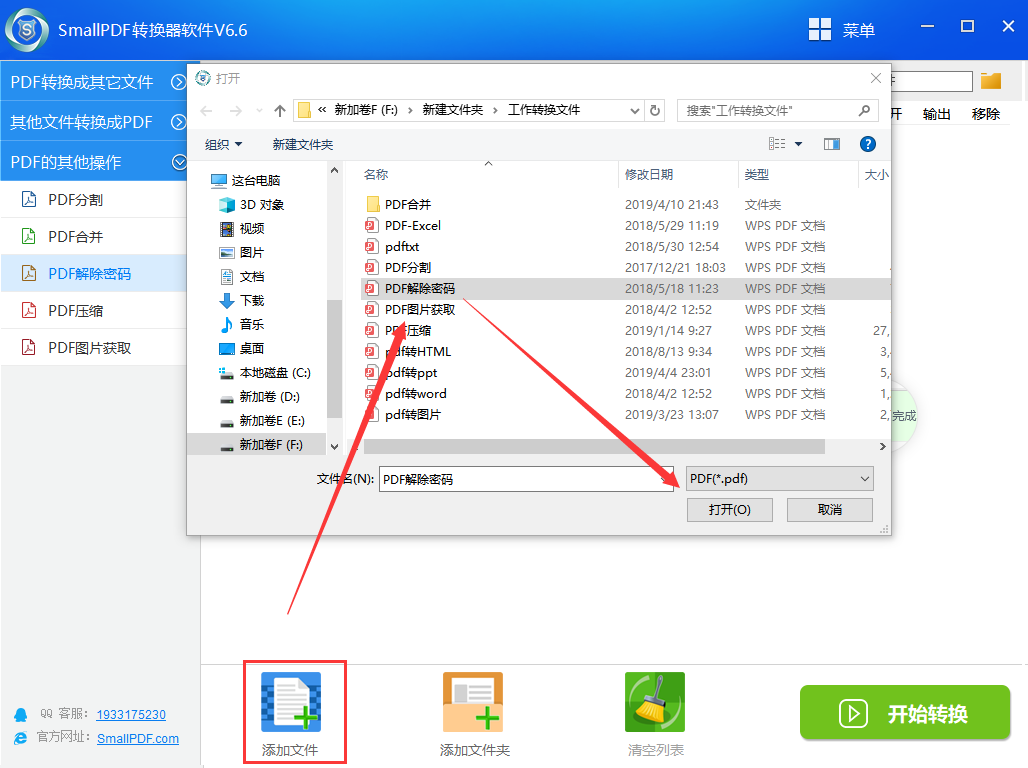The width and height of the screenshot is (1028, 768).
Task: Click the search 工作转换文件 box
Action: 778,110
